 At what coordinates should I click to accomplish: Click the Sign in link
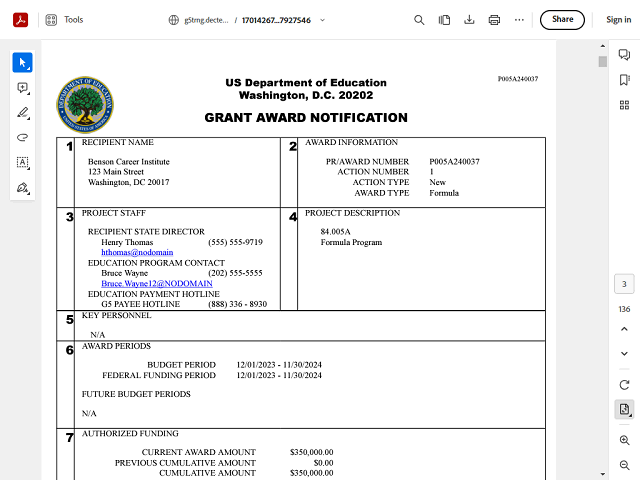[x=618, y=20]
